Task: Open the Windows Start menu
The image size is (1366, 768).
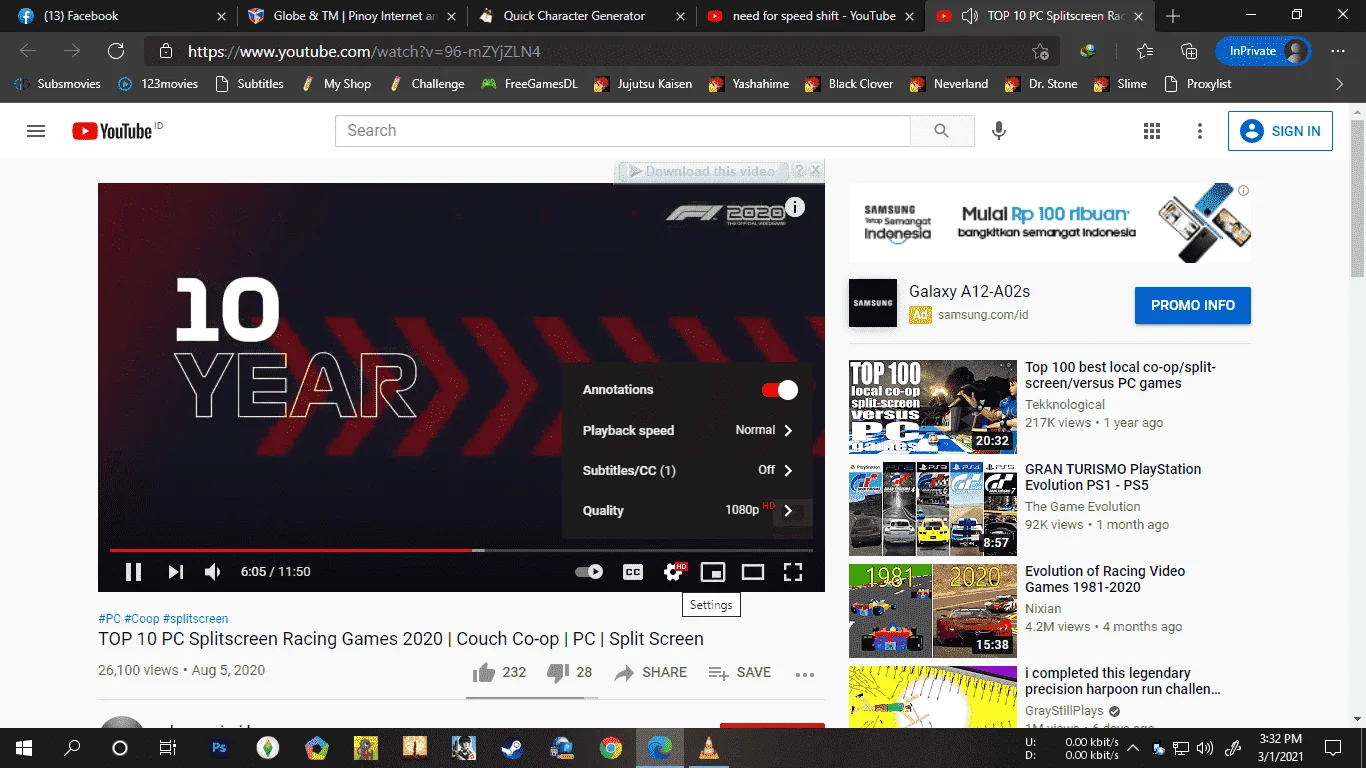Action: coord(24,747)
